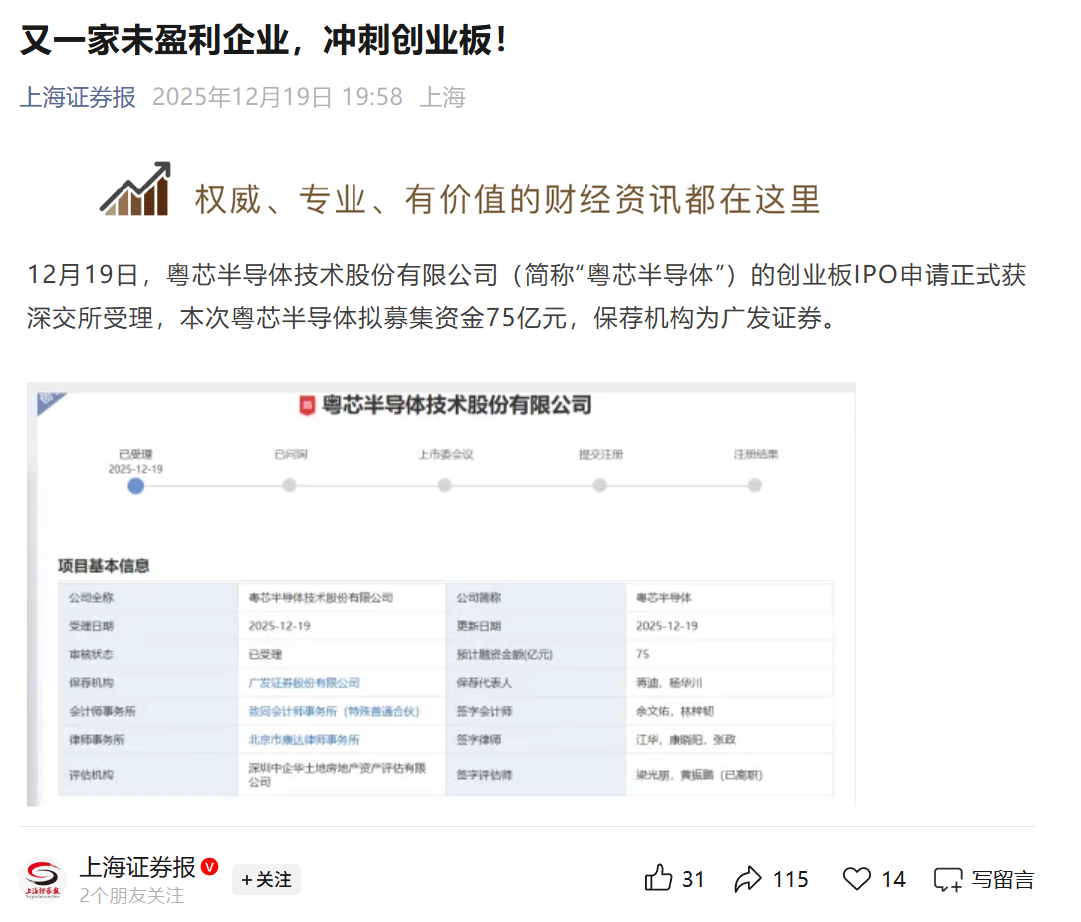Click the 上海 location text after date
1081x922 pixels.
pyautogui.click(x=443, y=97)
